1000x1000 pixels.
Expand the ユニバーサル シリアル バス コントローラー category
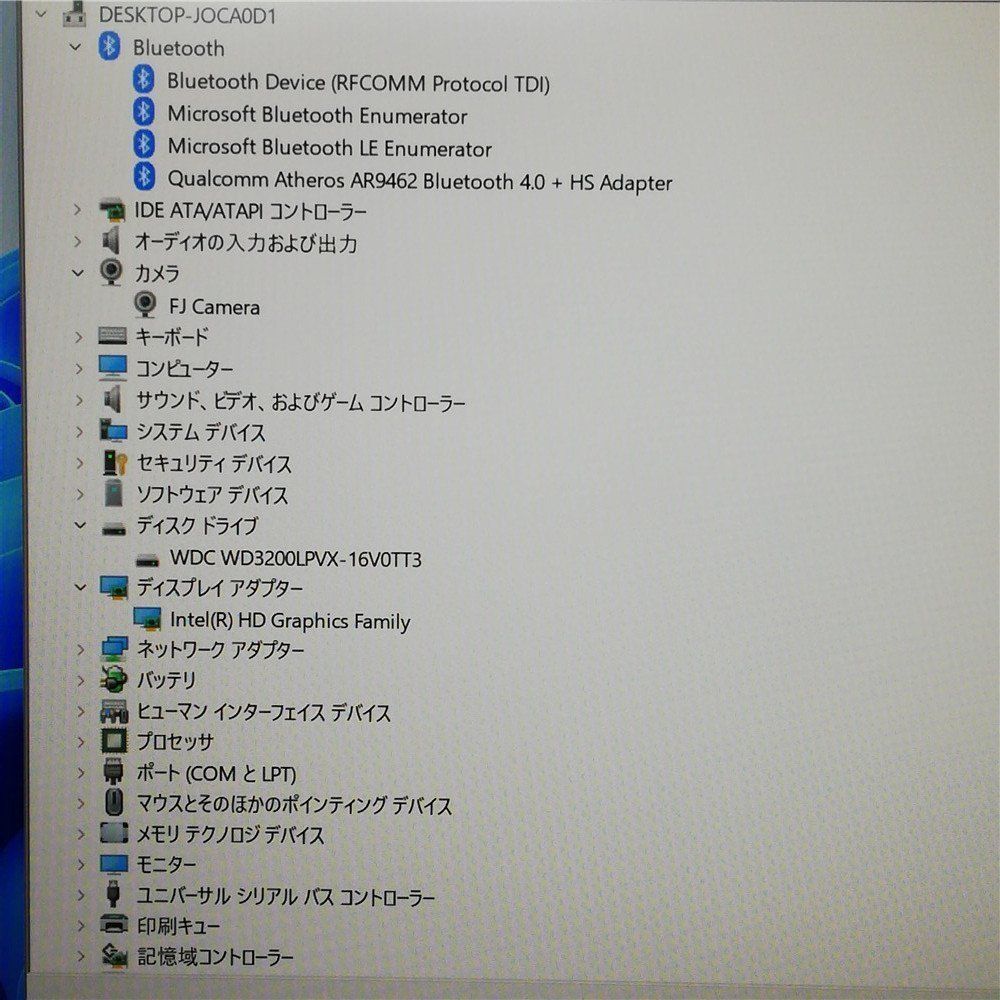point(81,895)
